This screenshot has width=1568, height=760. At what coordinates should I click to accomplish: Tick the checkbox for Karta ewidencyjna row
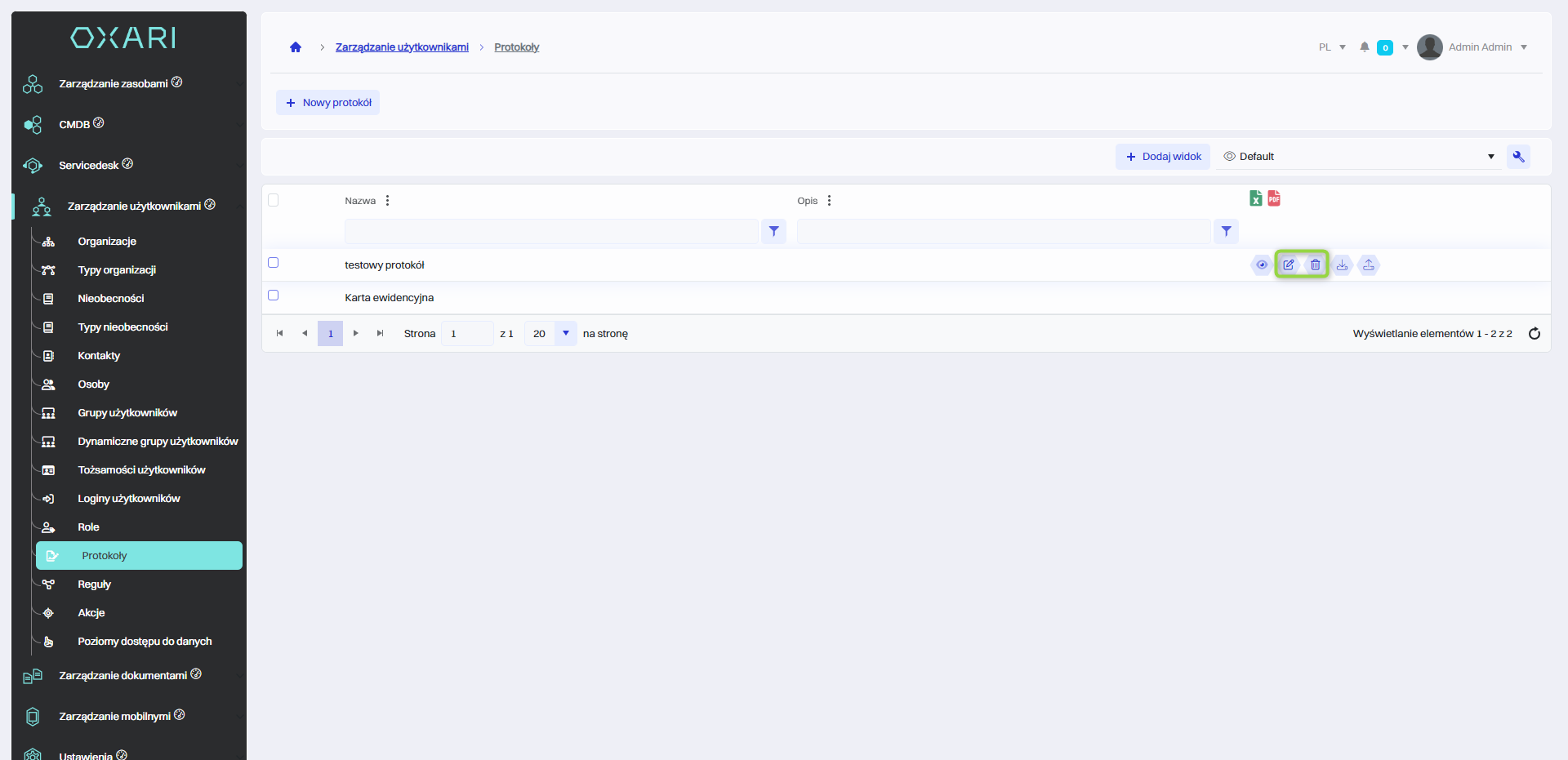pos(274,296)
